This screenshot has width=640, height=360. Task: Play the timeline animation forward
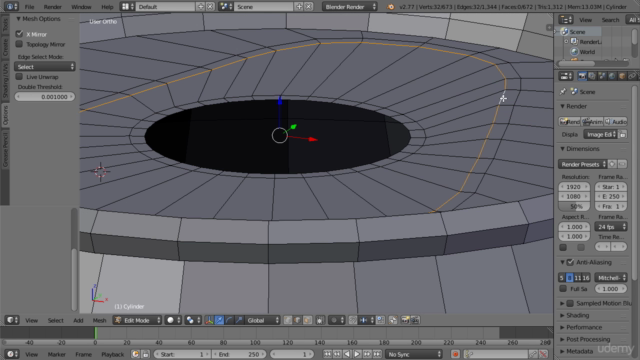[357, 354]
